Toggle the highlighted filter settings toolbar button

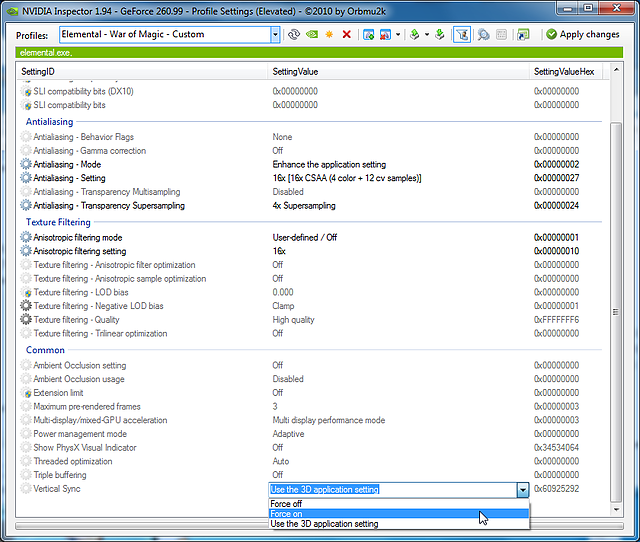(461, 34)
